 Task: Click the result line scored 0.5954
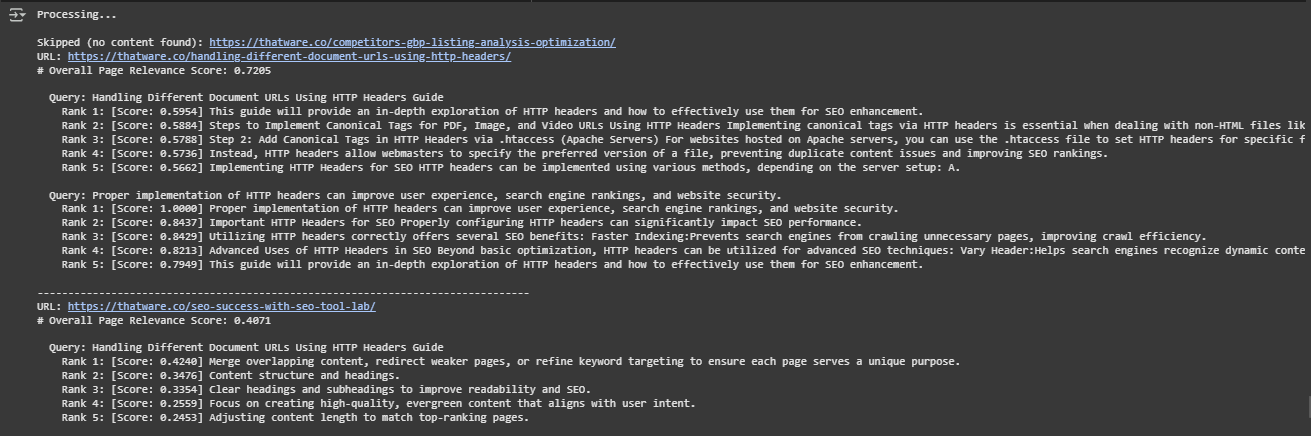[492, 111]
